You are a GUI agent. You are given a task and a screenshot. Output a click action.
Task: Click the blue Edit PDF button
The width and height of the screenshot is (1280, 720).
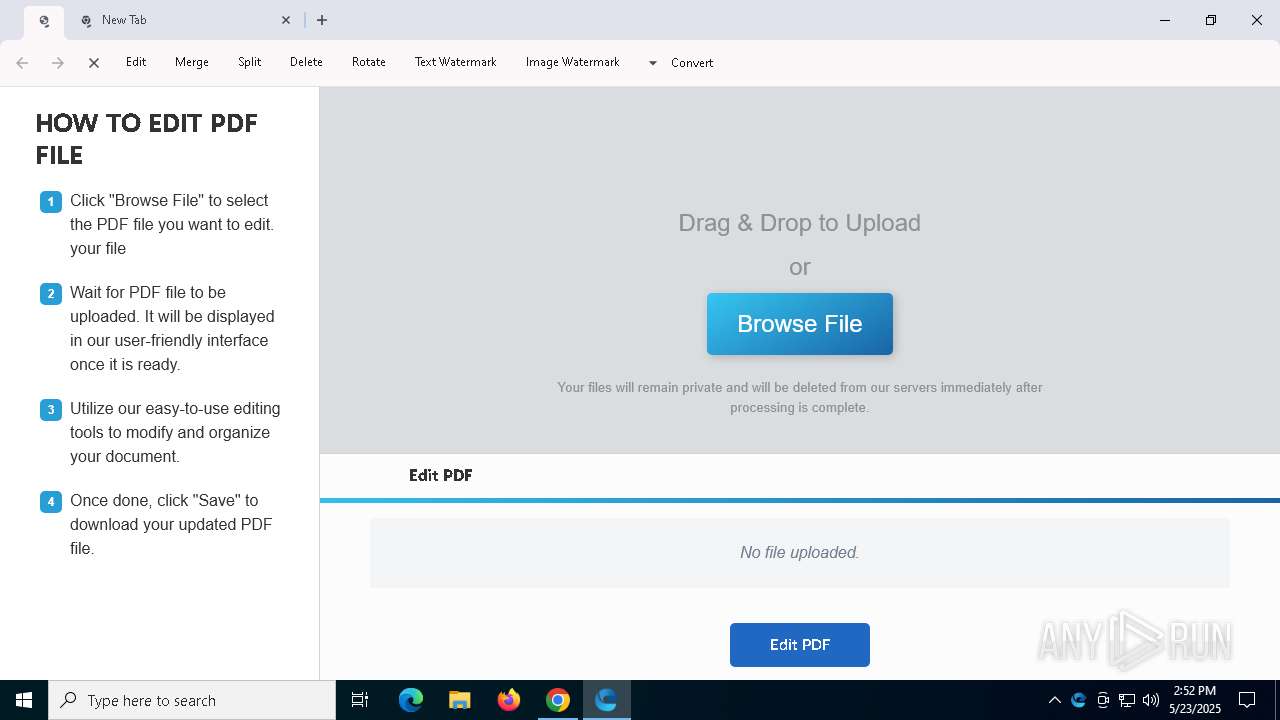(x=800, y=645)
